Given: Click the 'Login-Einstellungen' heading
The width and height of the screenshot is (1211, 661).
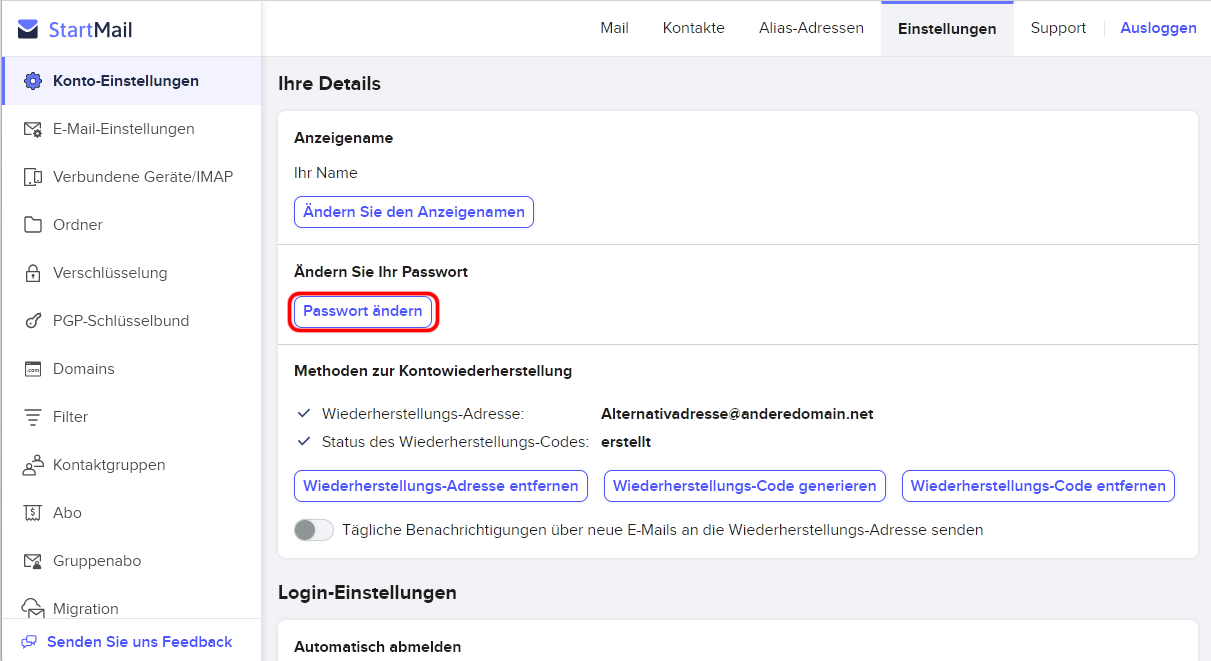Looking at the screenshot, I should pos(367,592).
